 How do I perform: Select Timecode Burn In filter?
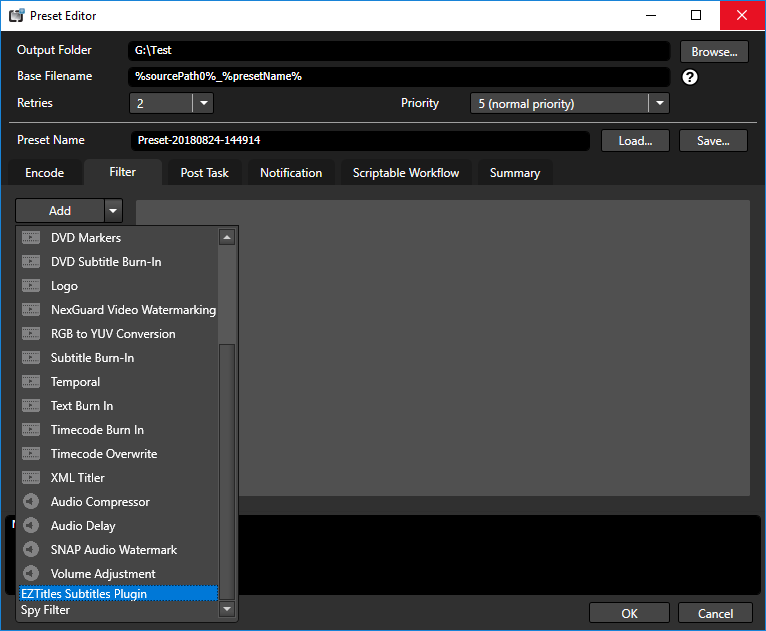[x=97, y=430]
